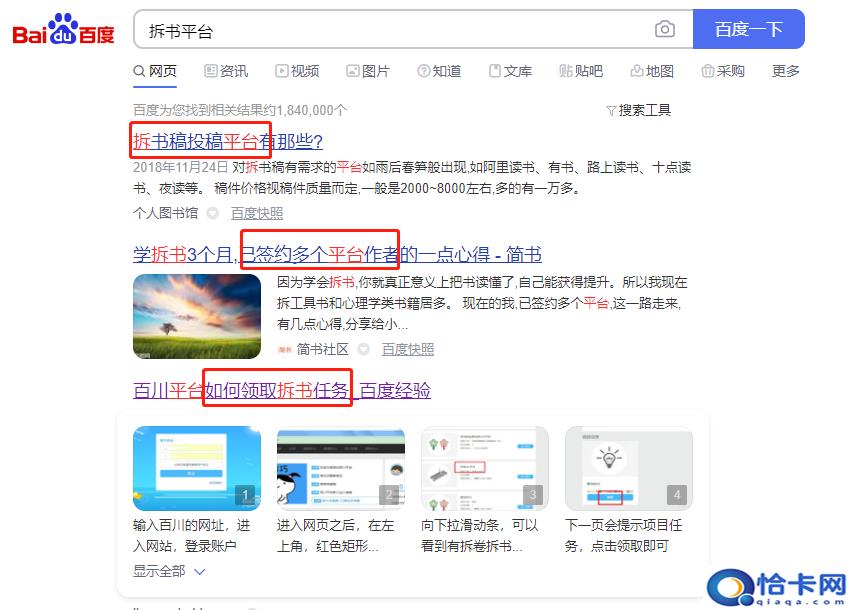Switch to the 资讯 tab
Screen dimensions: 849x610
226,71
